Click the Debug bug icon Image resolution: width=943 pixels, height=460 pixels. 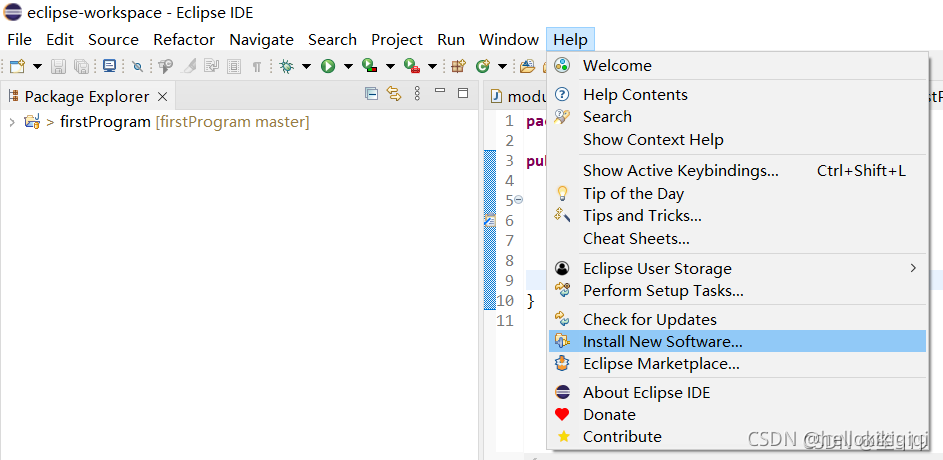pyautogui.click(x=286, y=66)
